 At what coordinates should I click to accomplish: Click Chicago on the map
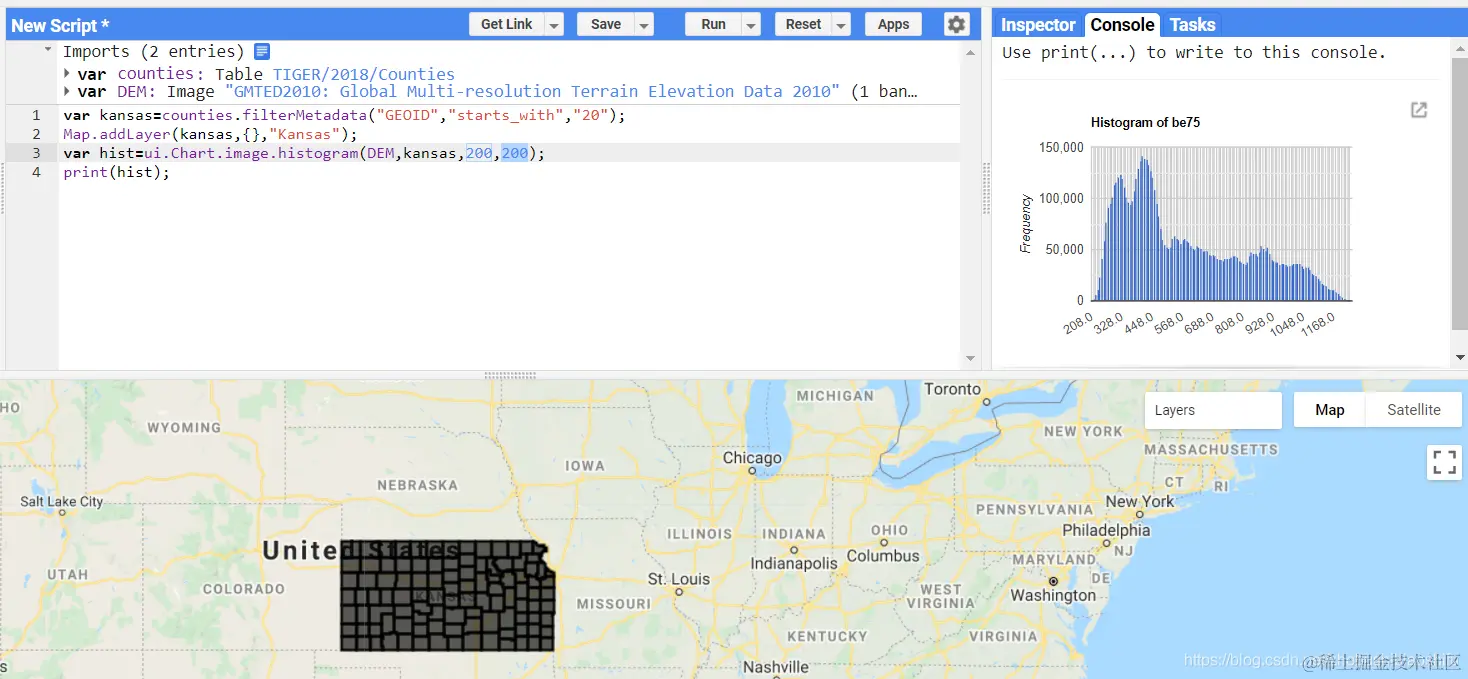coord(752,458)
